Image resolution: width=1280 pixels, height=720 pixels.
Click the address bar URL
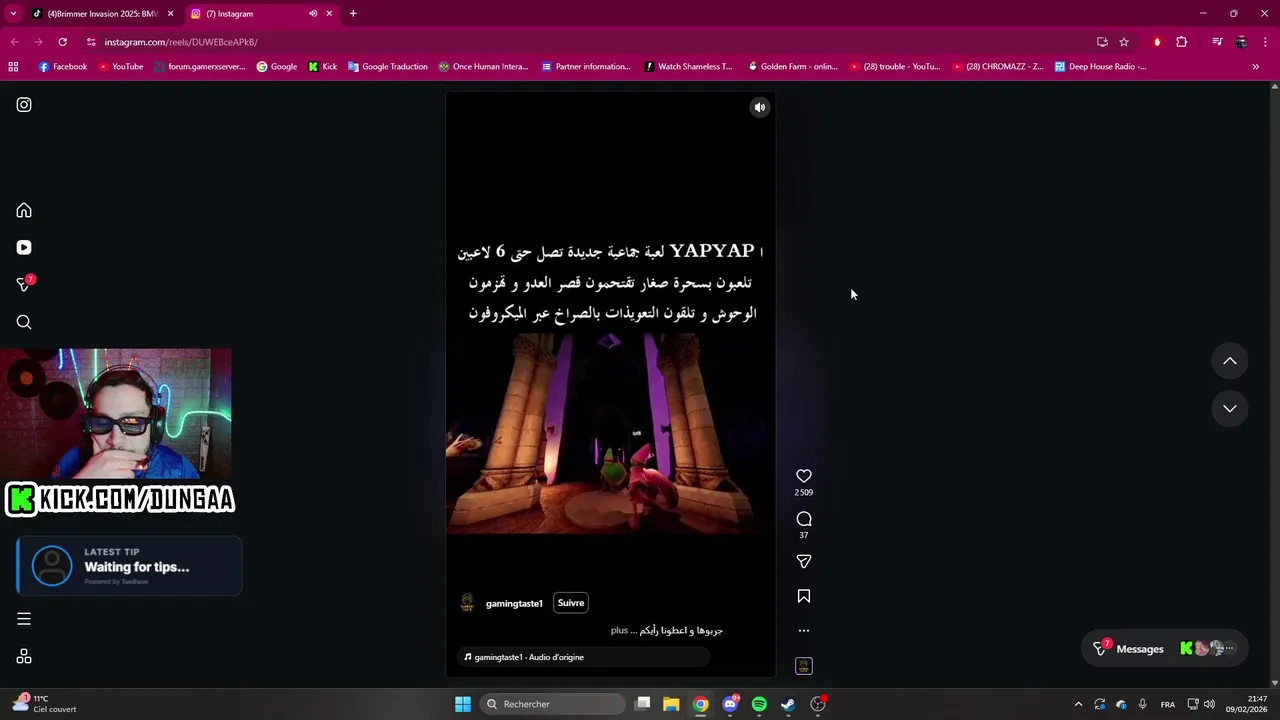pyautogui.click(x=181, y=42)
